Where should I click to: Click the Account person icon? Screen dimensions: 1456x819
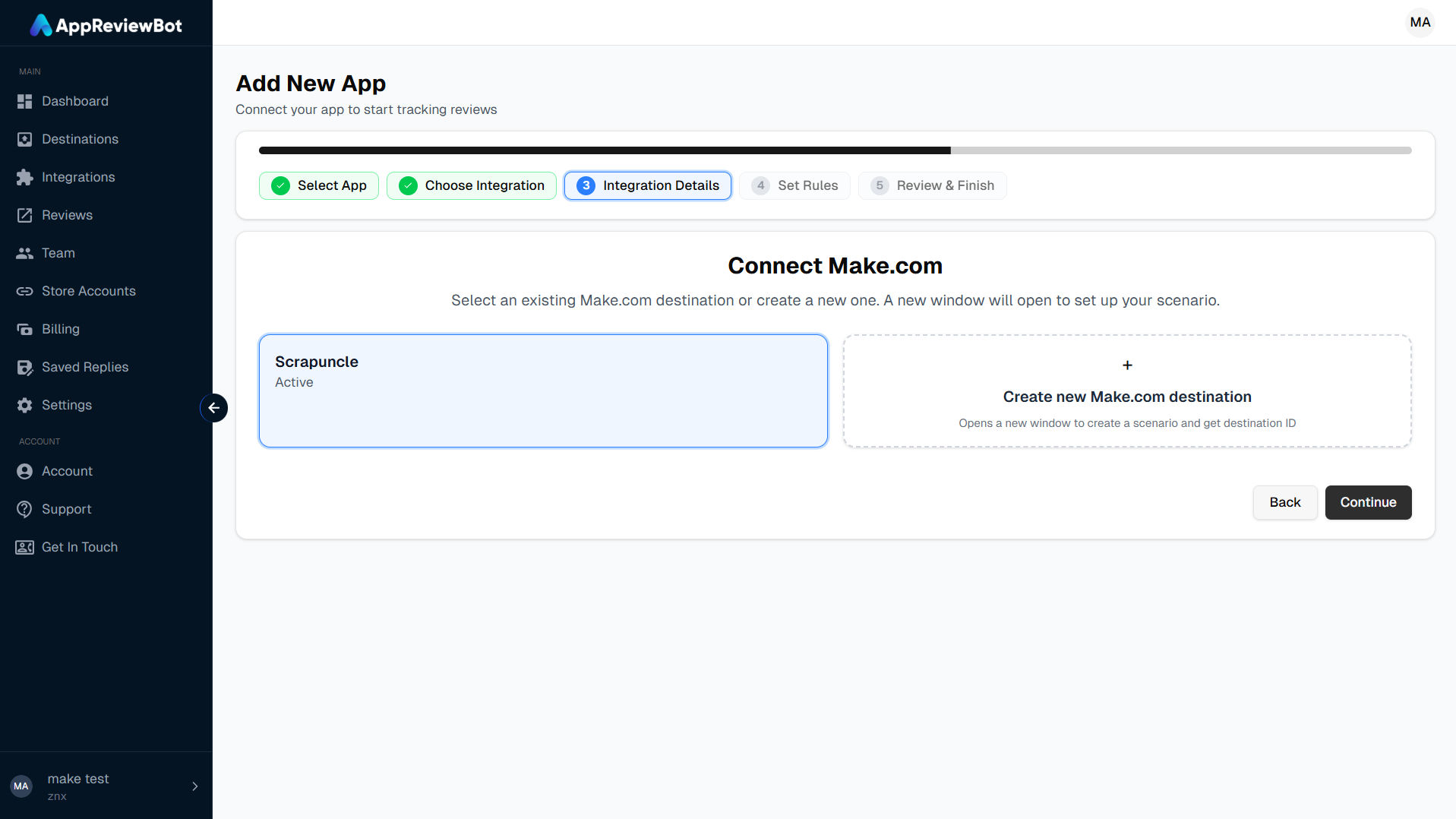pos(25,471)
